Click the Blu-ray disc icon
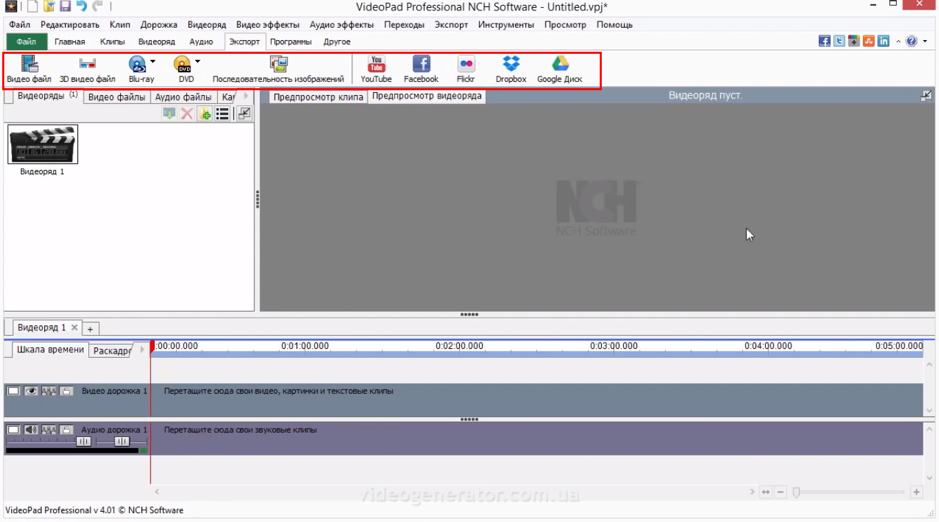939x522 pixels. point(138,64)
